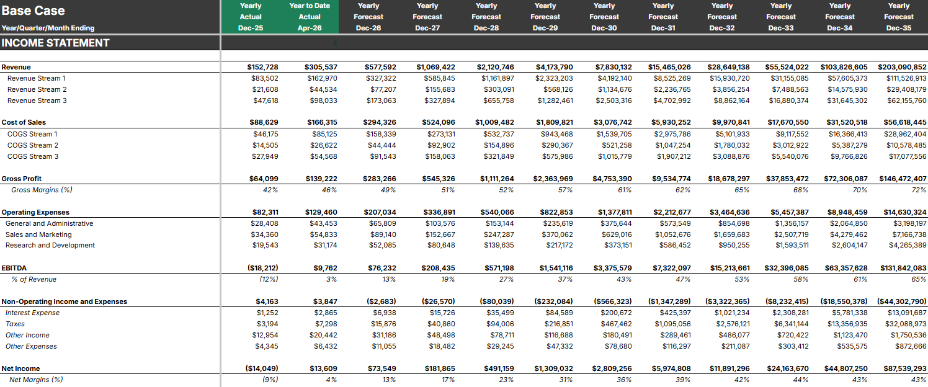The height and width of the screenshot is (387, 928).
Task: Select Dec-27 Revenue Stream 2 value $155,683
Action: pos(442,89)
